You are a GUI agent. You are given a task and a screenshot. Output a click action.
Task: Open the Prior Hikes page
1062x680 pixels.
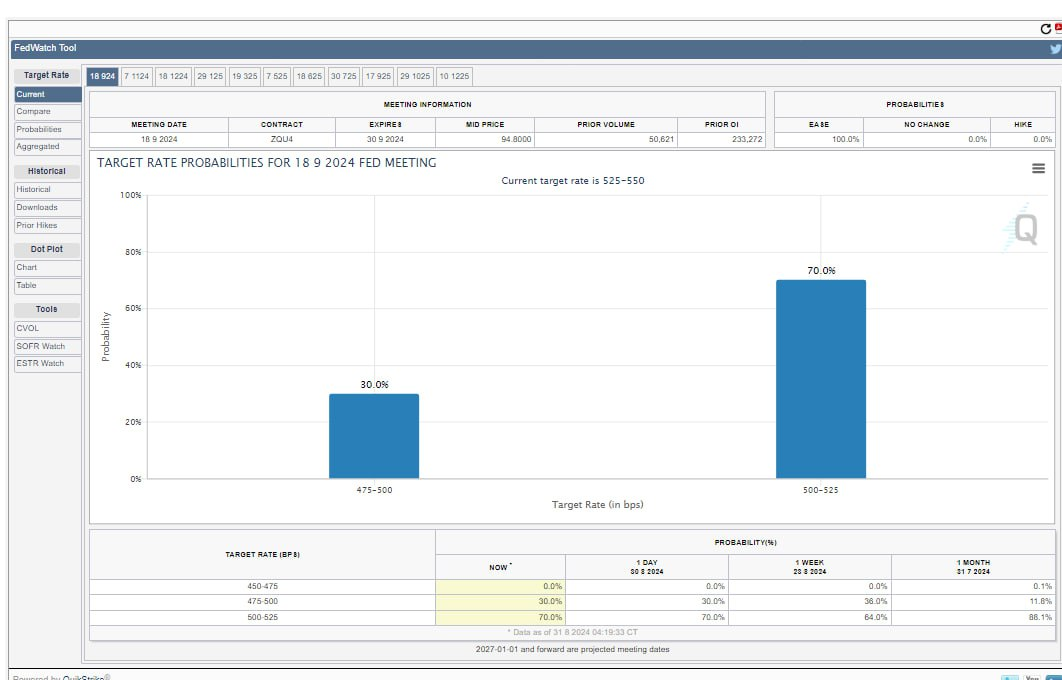(47, 226)
